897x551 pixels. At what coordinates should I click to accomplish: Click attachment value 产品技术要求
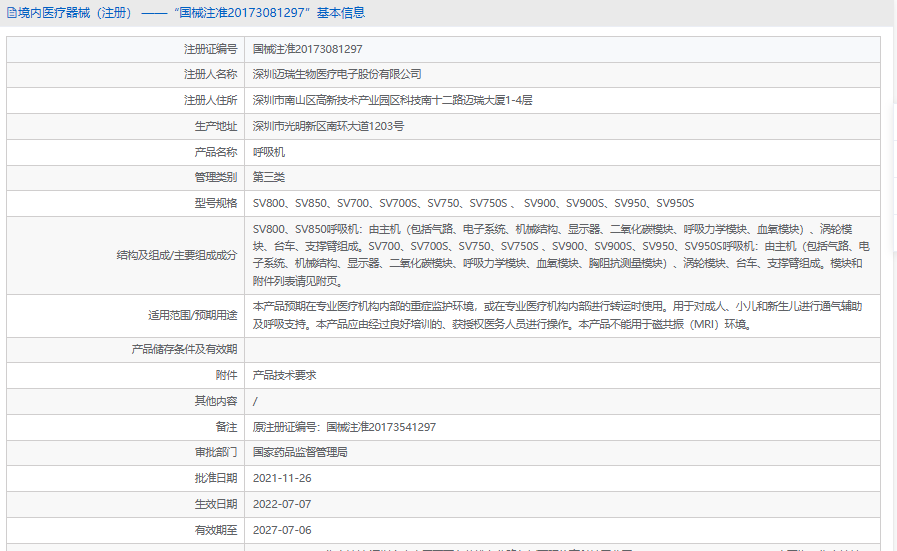[284, 375]
